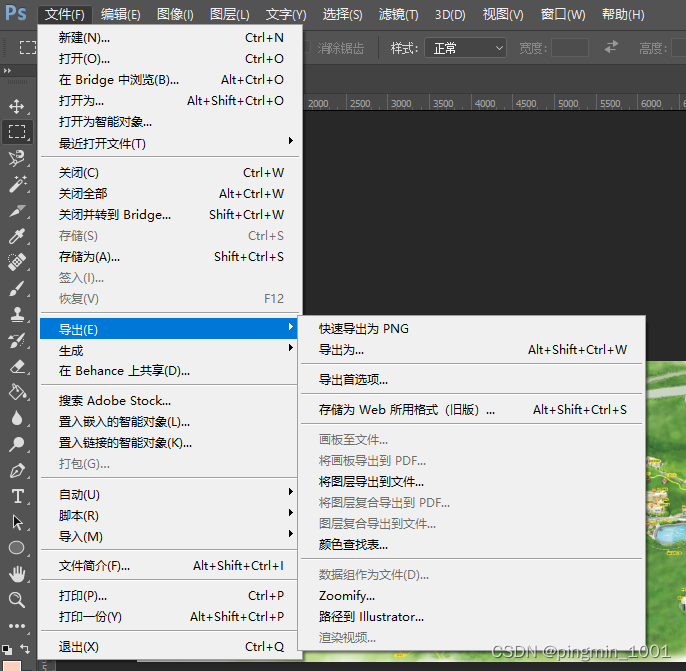Choose 路径到 Illustrator...
686x671 pixels.
(x=472, y=616)
